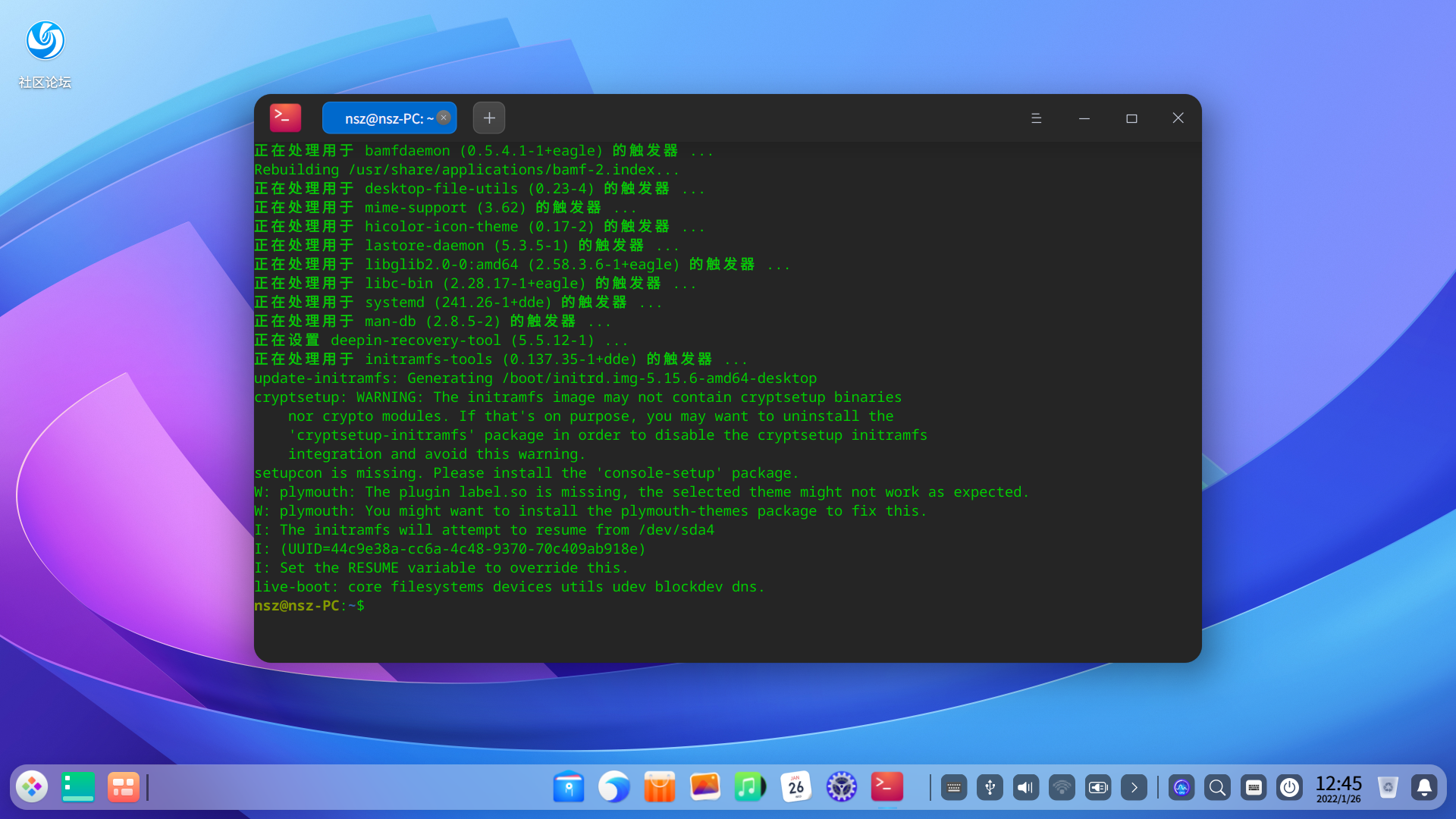Open Control Center gear icon
The width and height of the screenshot is (1456, 819).
(x=841, y=787)
